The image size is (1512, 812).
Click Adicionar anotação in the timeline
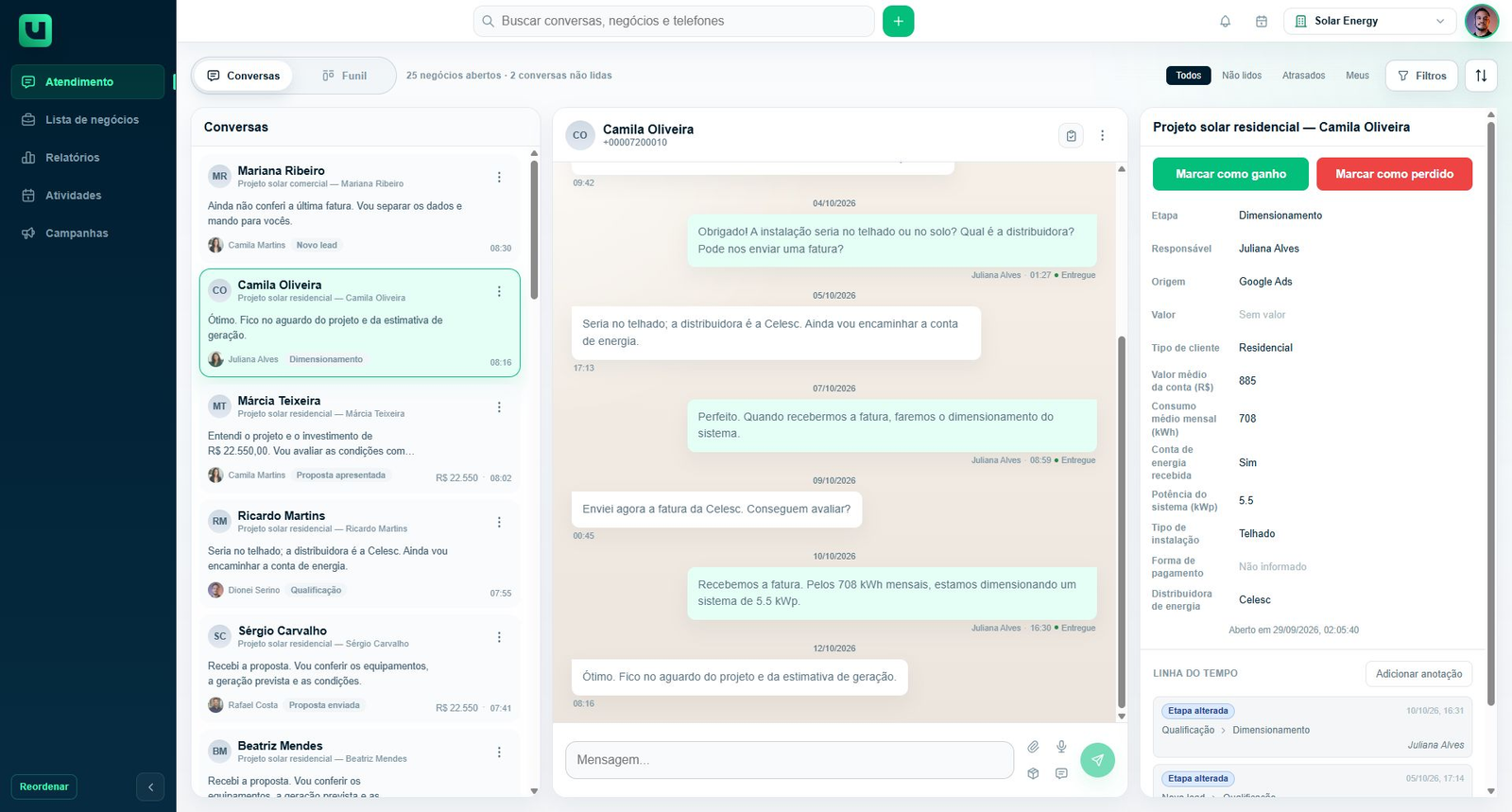pyautogui.click(x=1418, y=674)
